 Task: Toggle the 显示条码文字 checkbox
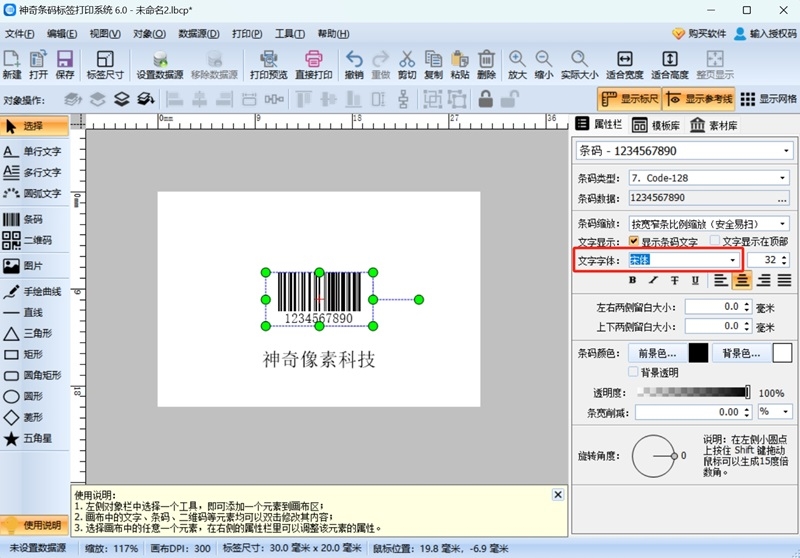pos(634,242)
